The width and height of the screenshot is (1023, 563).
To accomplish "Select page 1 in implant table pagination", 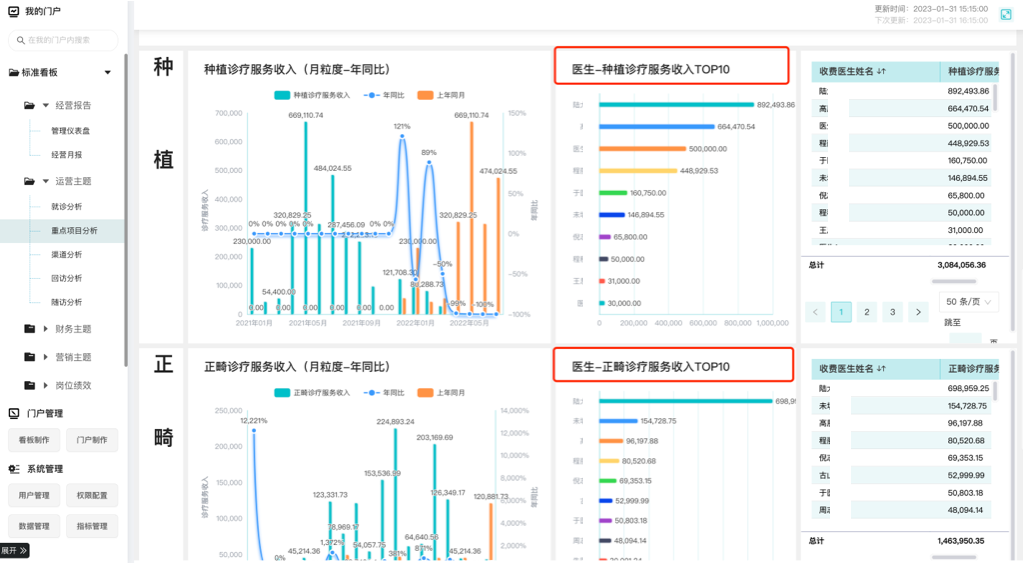I will point(841,312).
